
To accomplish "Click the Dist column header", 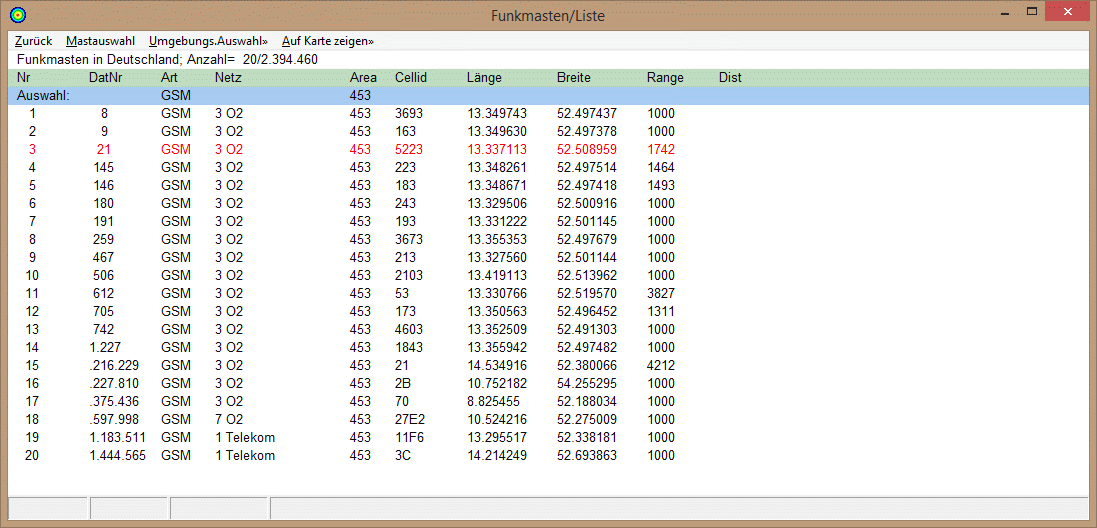I will point(730,77).
